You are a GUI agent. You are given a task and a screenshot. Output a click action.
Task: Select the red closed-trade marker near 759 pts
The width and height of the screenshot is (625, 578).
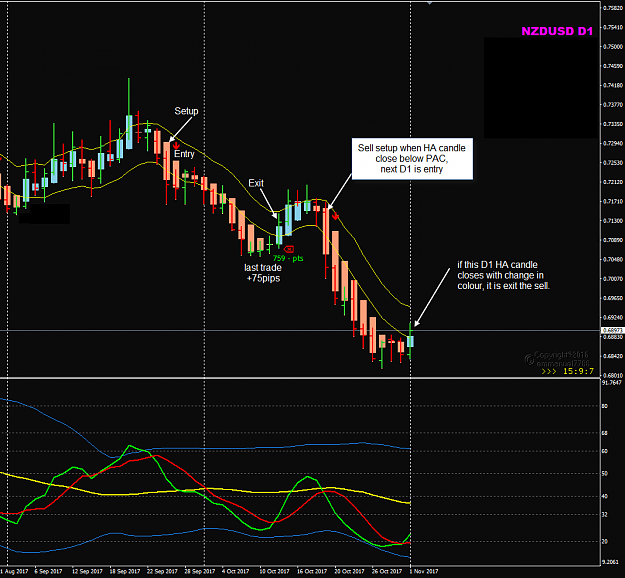point(289,250)
